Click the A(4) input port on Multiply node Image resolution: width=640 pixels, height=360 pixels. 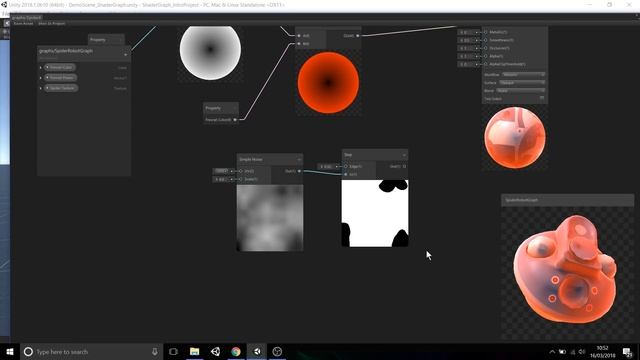pyautogui.click(x=299, y=36)
